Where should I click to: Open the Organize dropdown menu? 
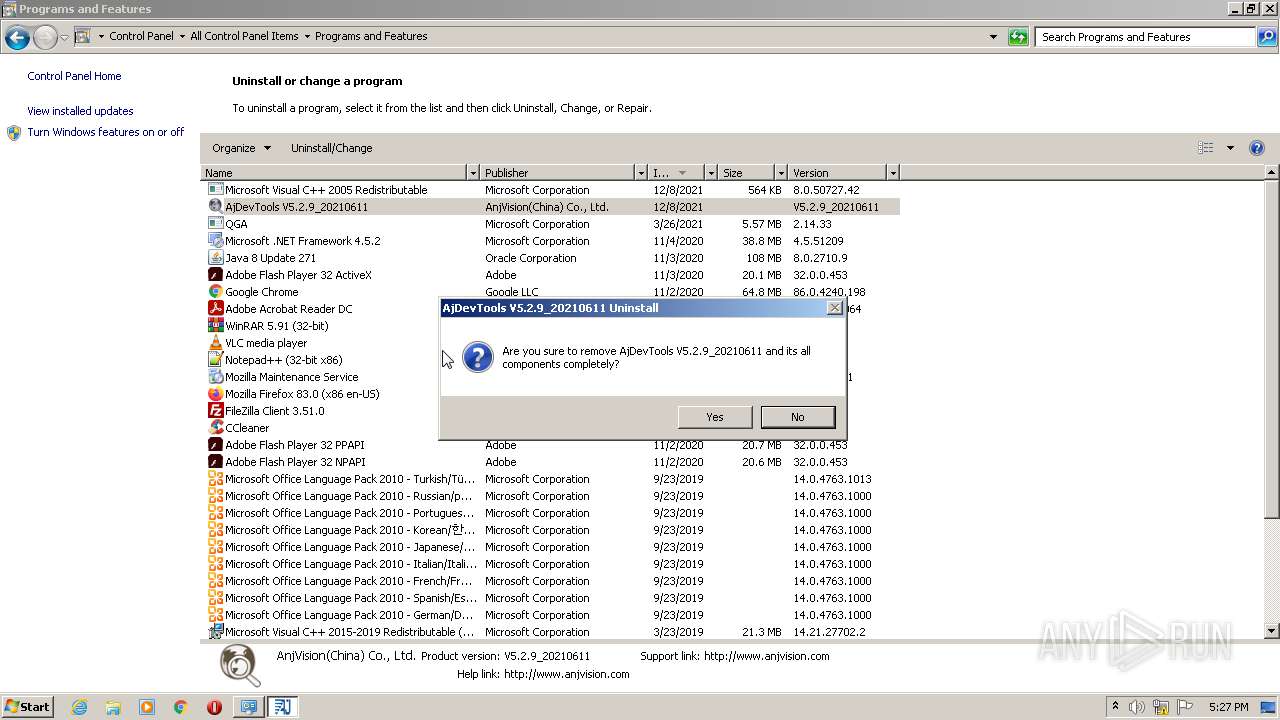point(241,148)
